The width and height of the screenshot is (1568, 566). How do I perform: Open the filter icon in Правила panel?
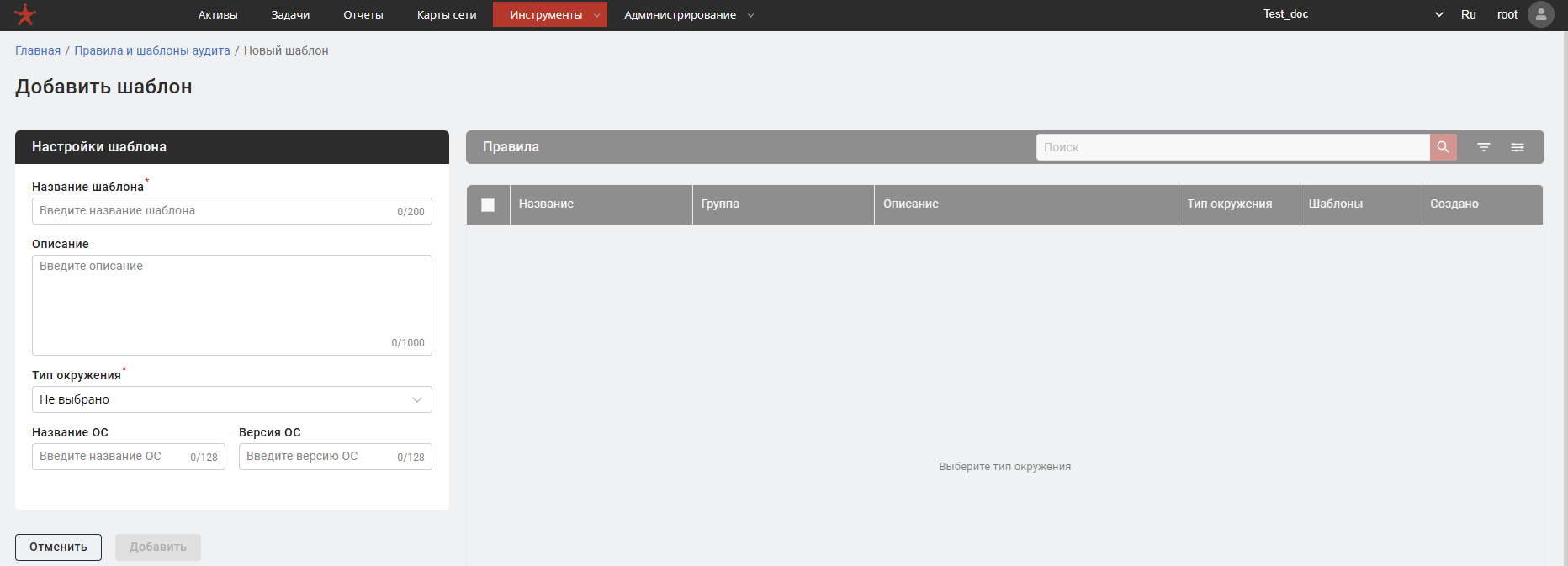click(1483, 147)
